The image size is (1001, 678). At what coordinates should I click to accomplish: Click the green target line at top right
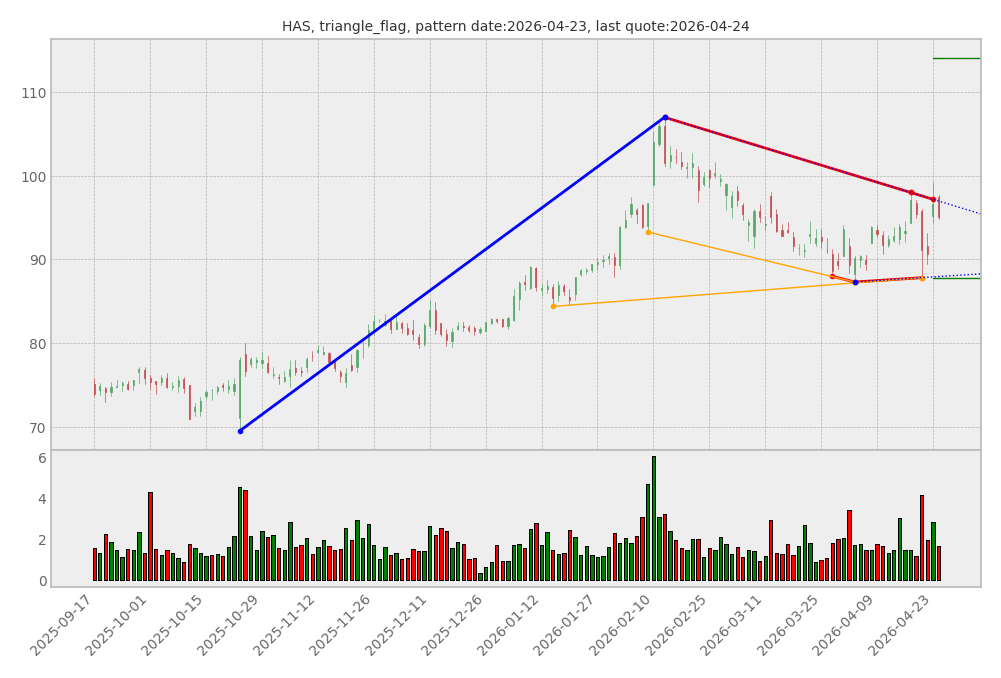coord(956,58)
